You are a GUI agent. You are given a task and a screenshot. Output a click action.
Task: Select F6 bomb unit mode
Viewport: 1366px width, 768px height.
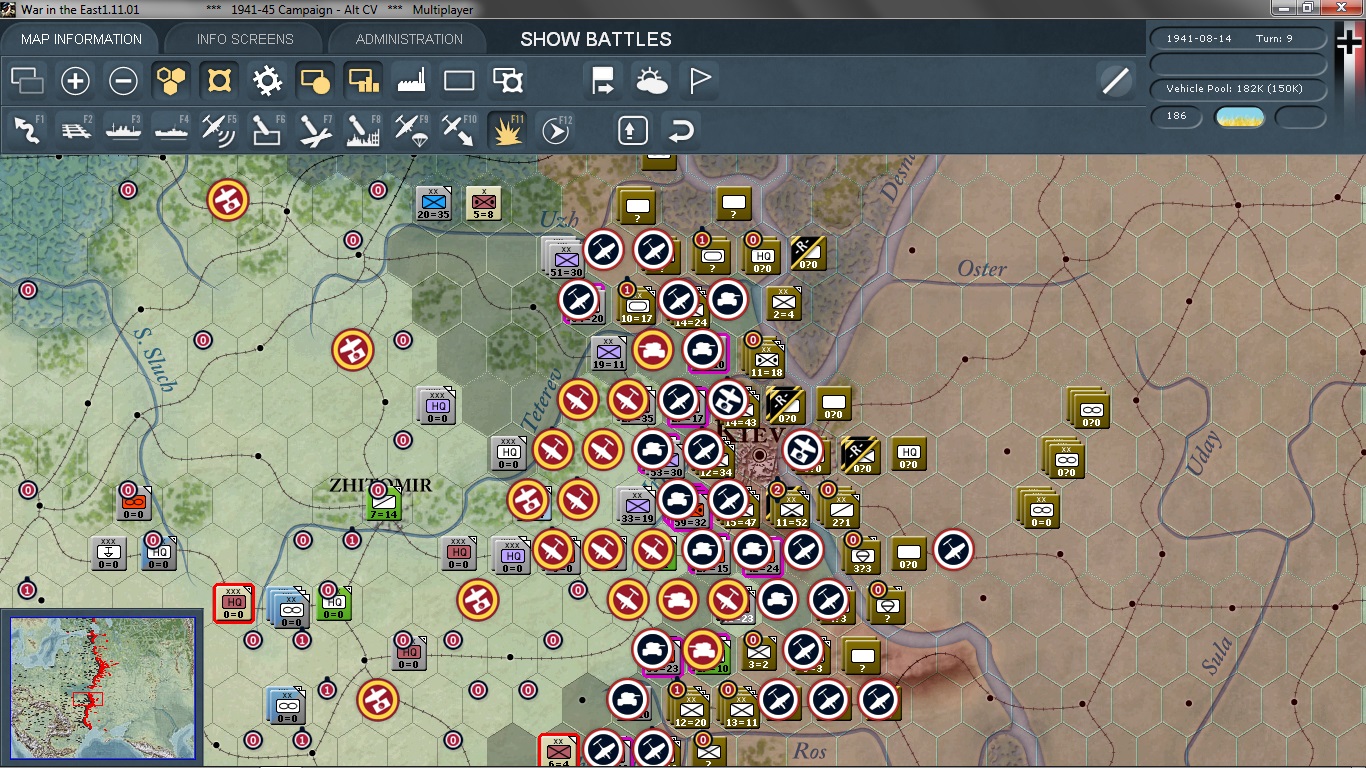(x=267, y=130)
